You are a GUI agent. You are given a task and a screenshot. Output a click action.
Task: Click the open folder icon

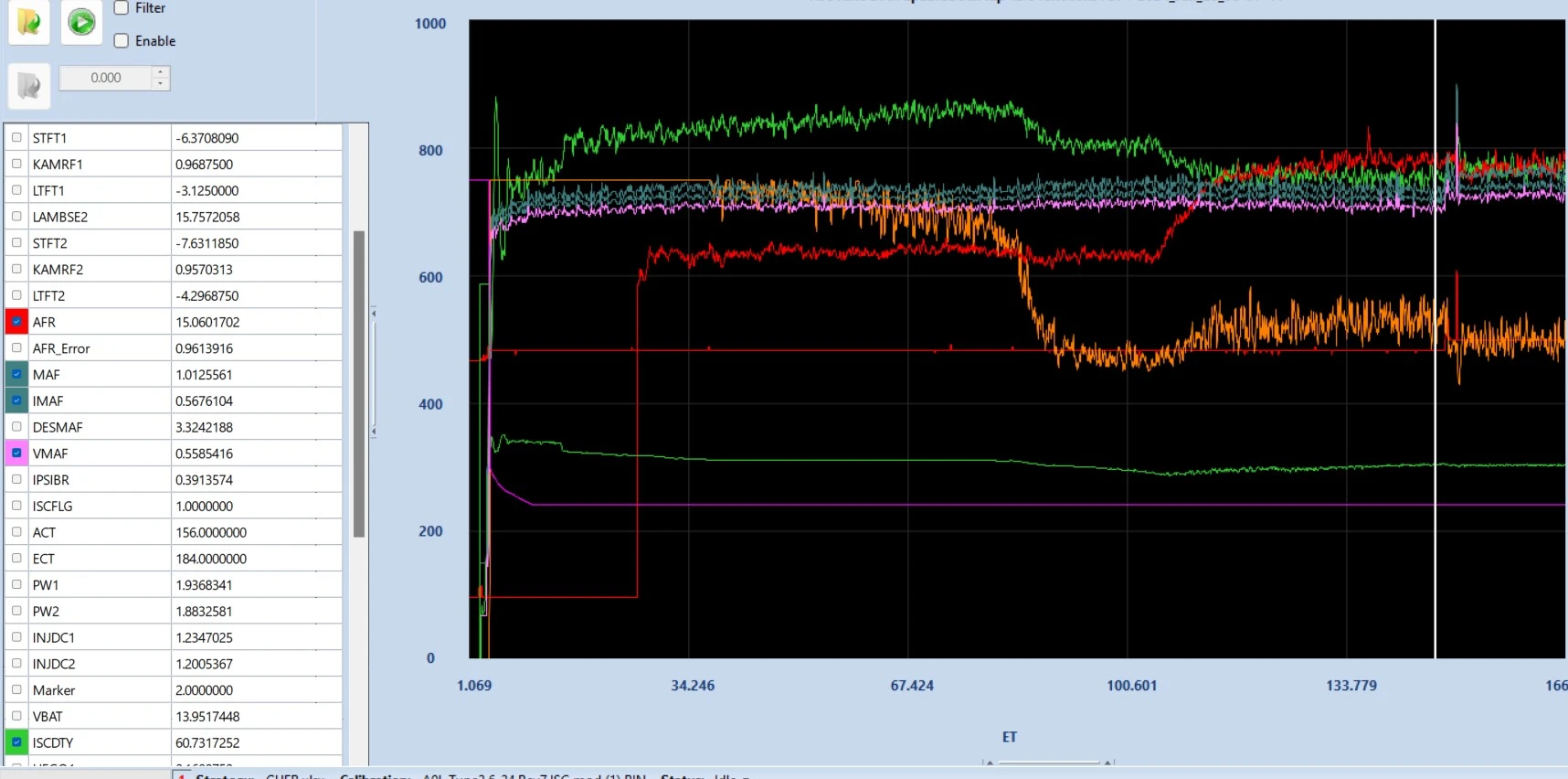28,21
